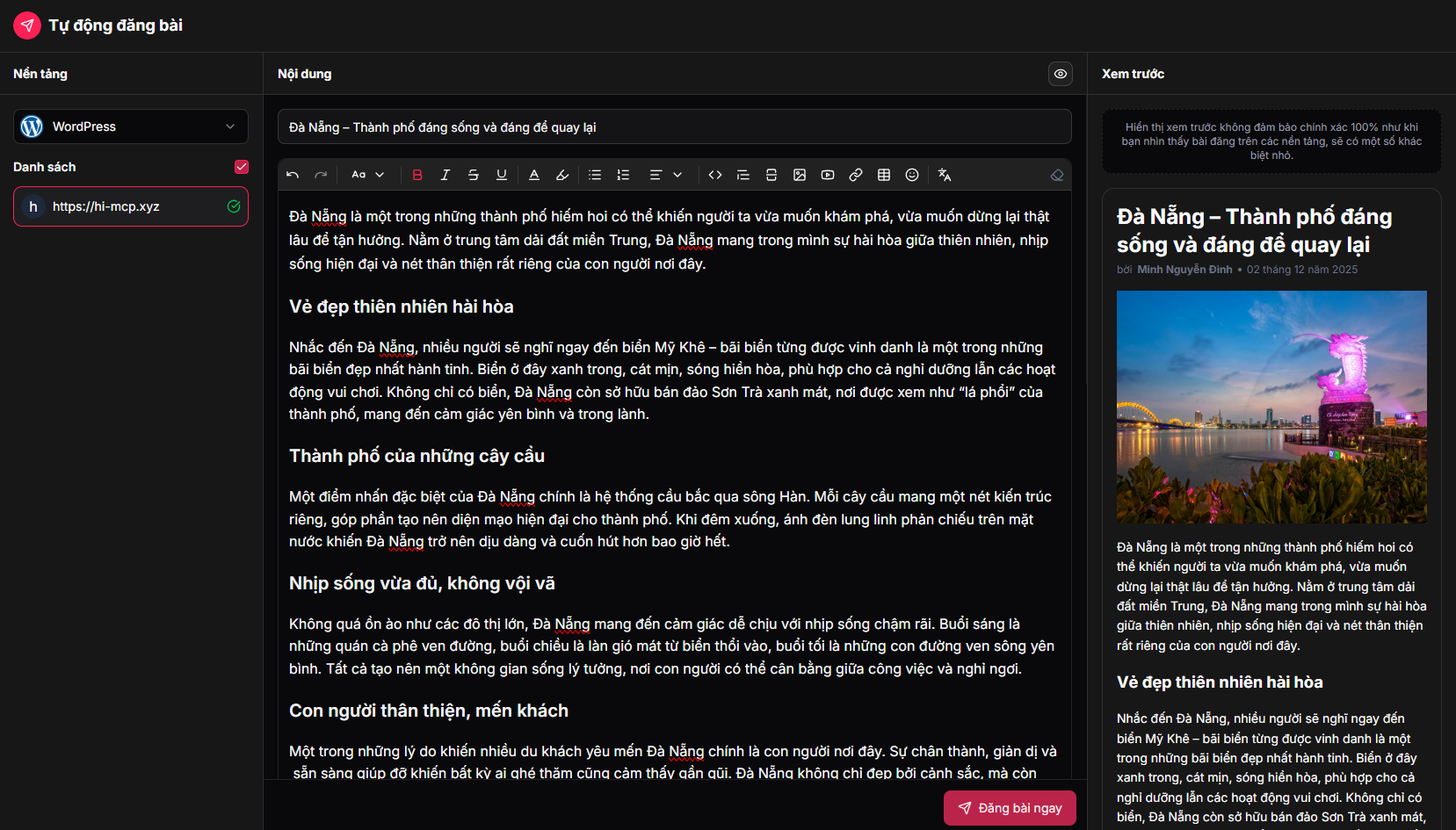Open the text alignment dropdown
The width and height of the screenshot is (1456, 830).
pos(665,175)
